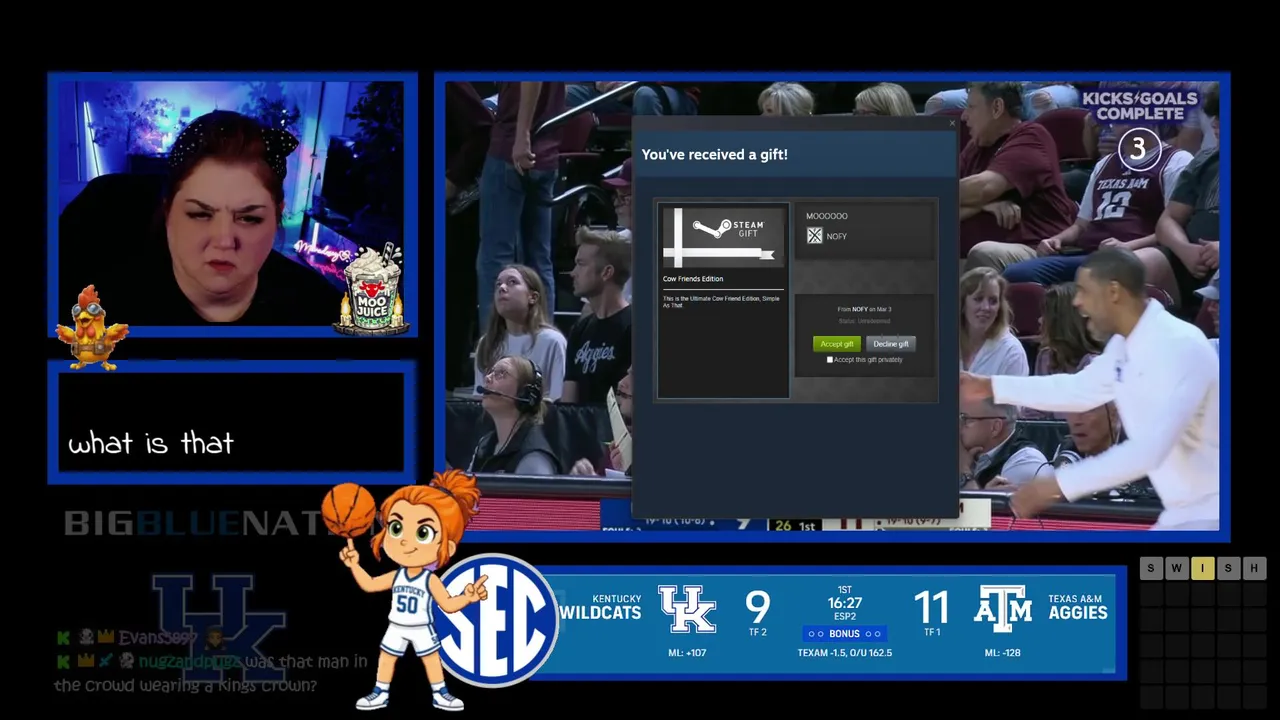Select the streamer webcam feed
This screenshot has width=1280, height=720.
click(x=232, y=204)
